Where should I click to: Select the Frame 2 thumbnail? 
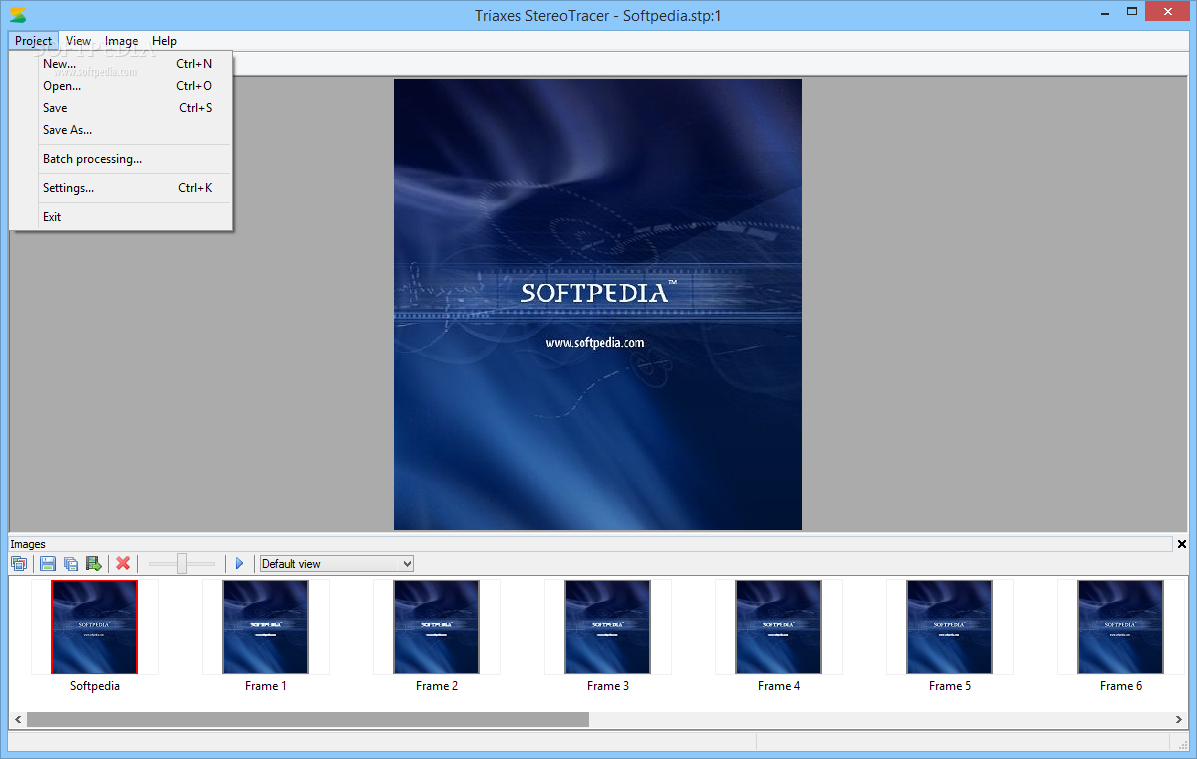(x=437, y=627)
